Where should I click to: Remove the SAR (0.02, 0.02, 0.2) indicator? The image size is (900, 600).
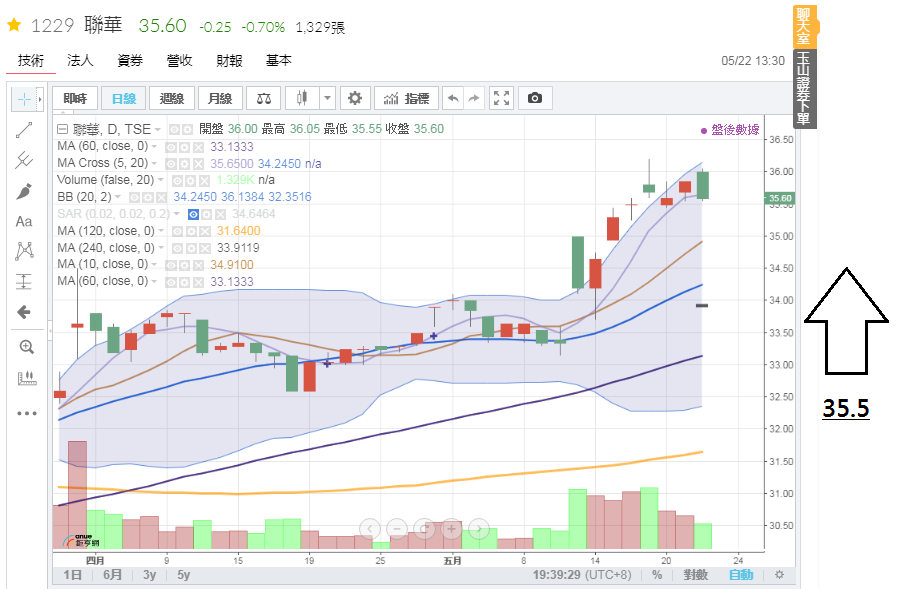coord(220,215)
